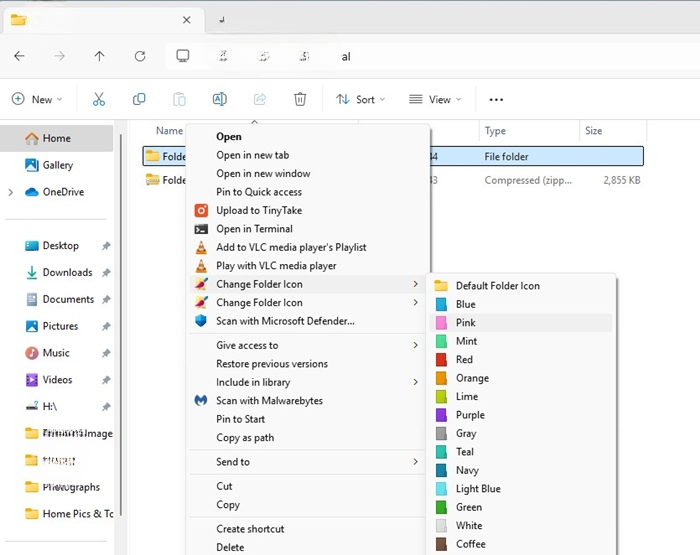Expand the lower Change Folder Icon submenu arrow

pos(416,303)
